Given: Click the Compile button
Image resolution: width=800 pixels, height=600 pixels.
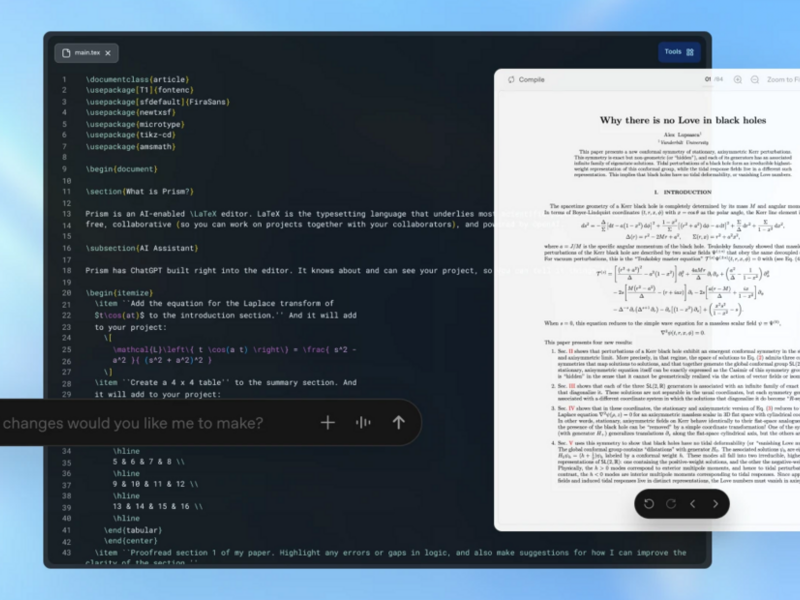Looking at the screenshot, I should pyautogui.click(x=526, y=80).
